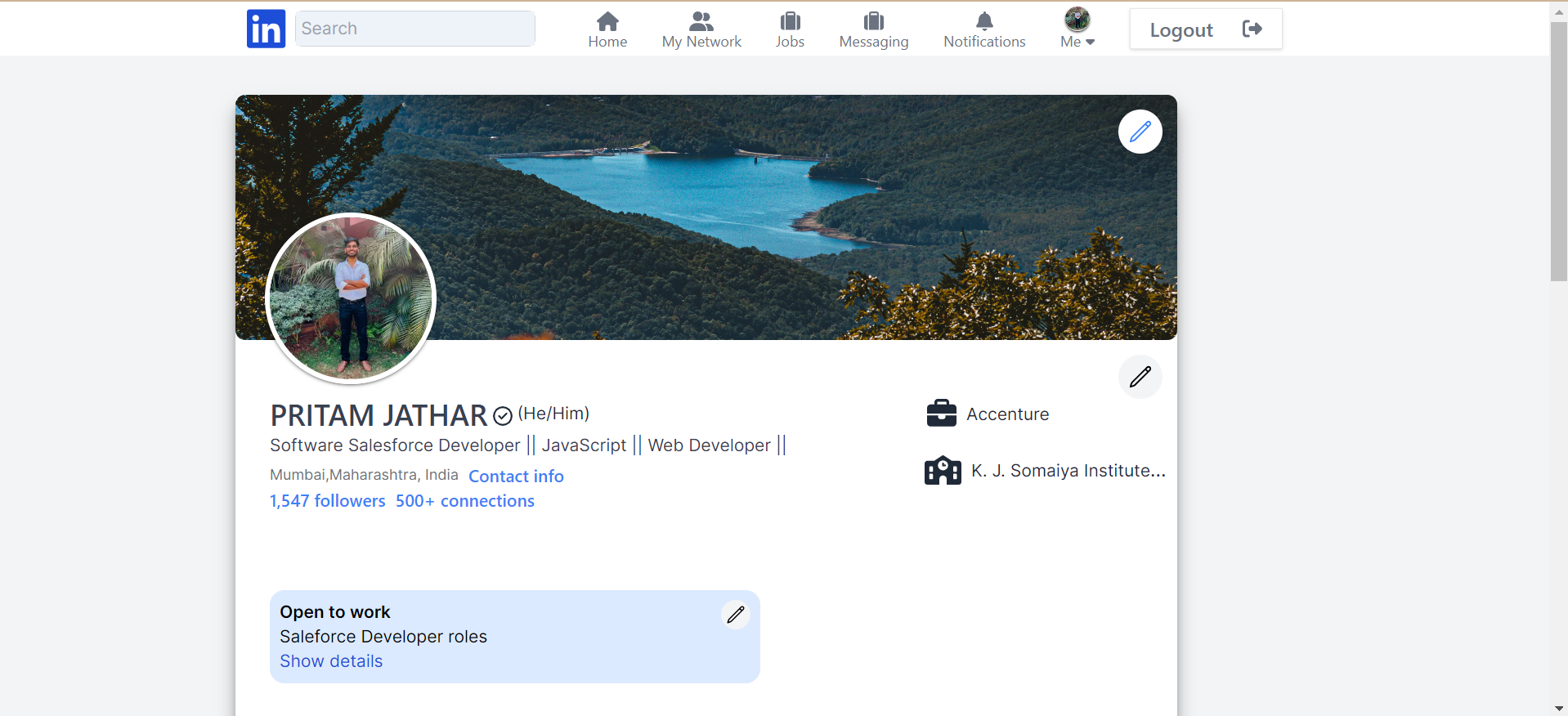The image size is (1568, 716).
Task: Open the Accenture company link
Action: (x=1007, y=414)
